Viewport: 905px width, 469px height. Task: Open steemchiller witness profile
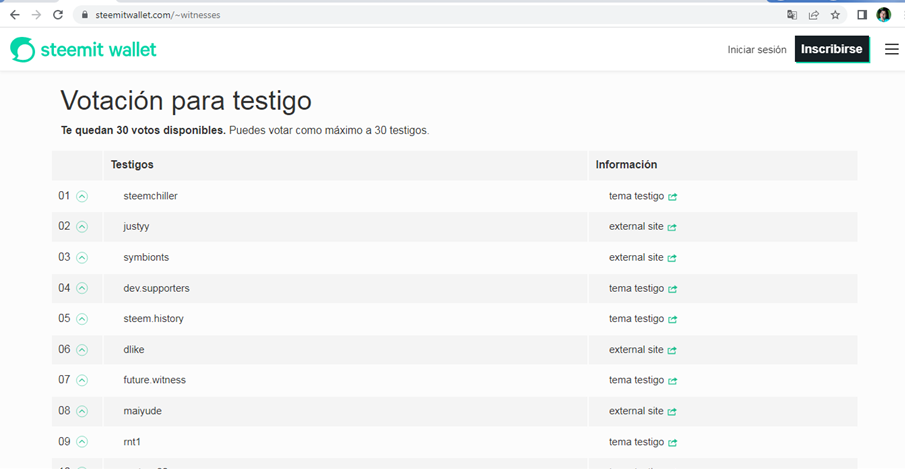(x=150, y=196)
